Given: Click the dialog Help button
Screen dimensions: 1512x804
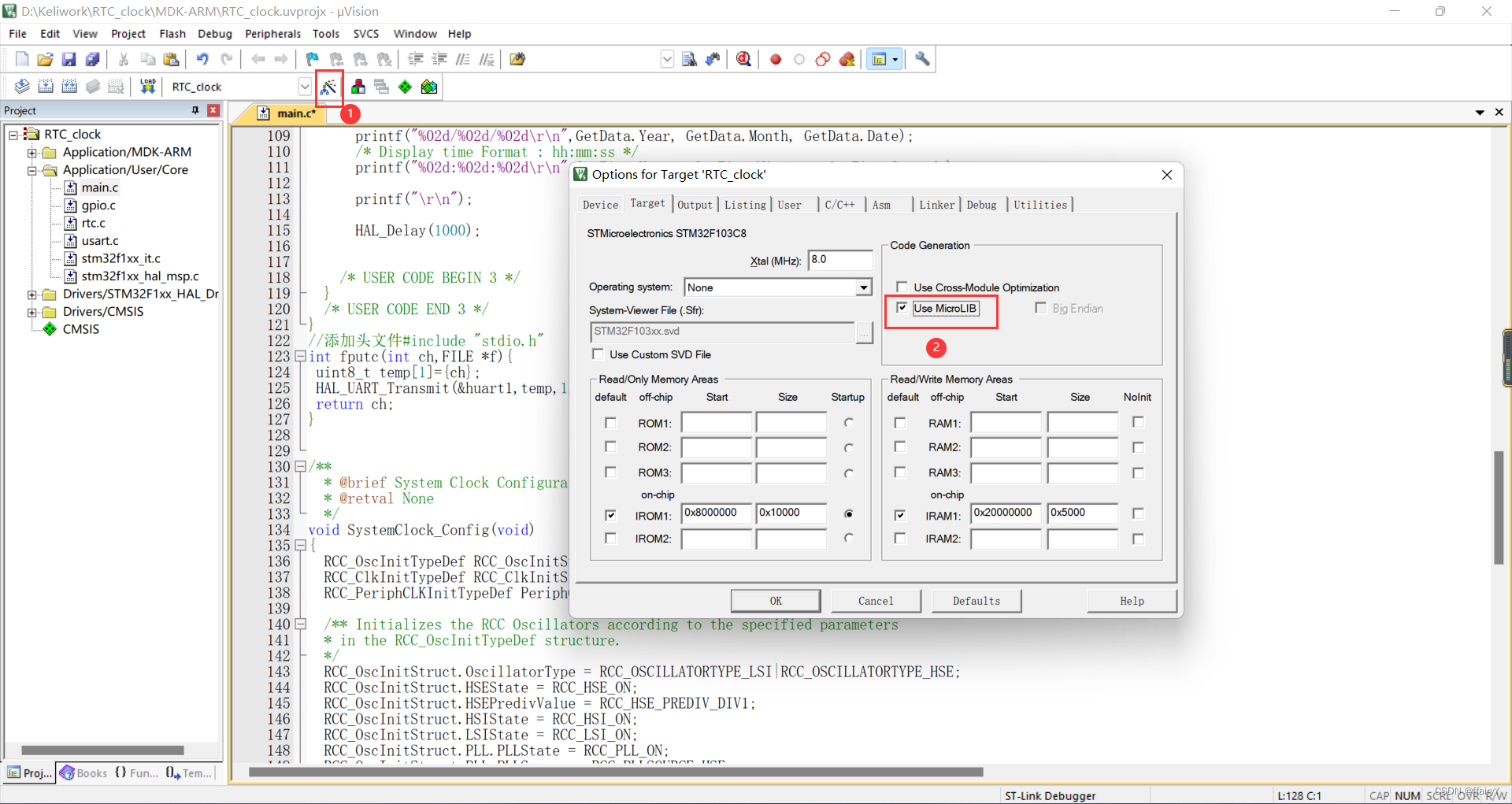Looking at the screenshot, I should [1132, 601].
